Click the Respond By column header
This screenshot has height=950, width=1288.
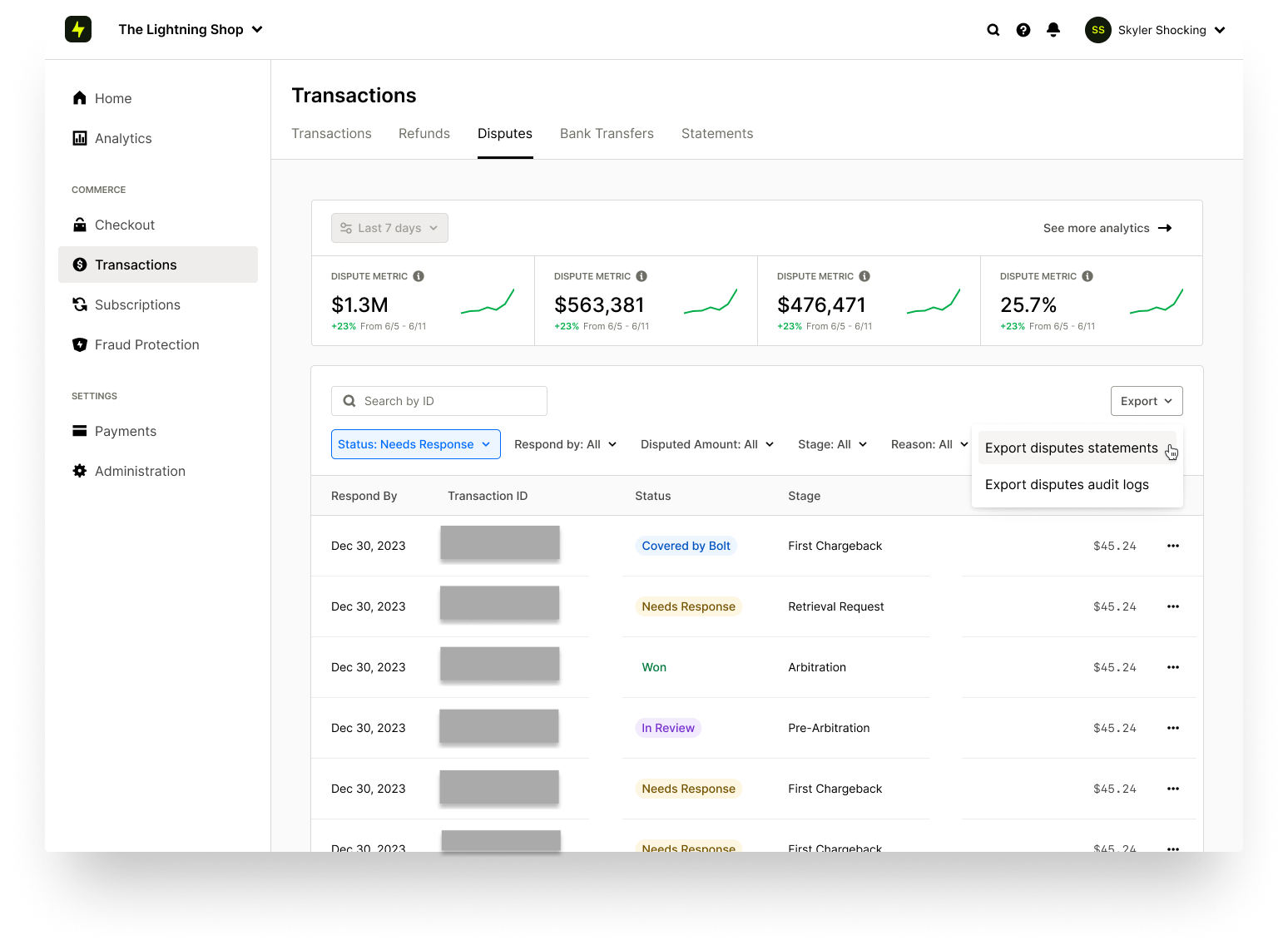click(364, 496)
